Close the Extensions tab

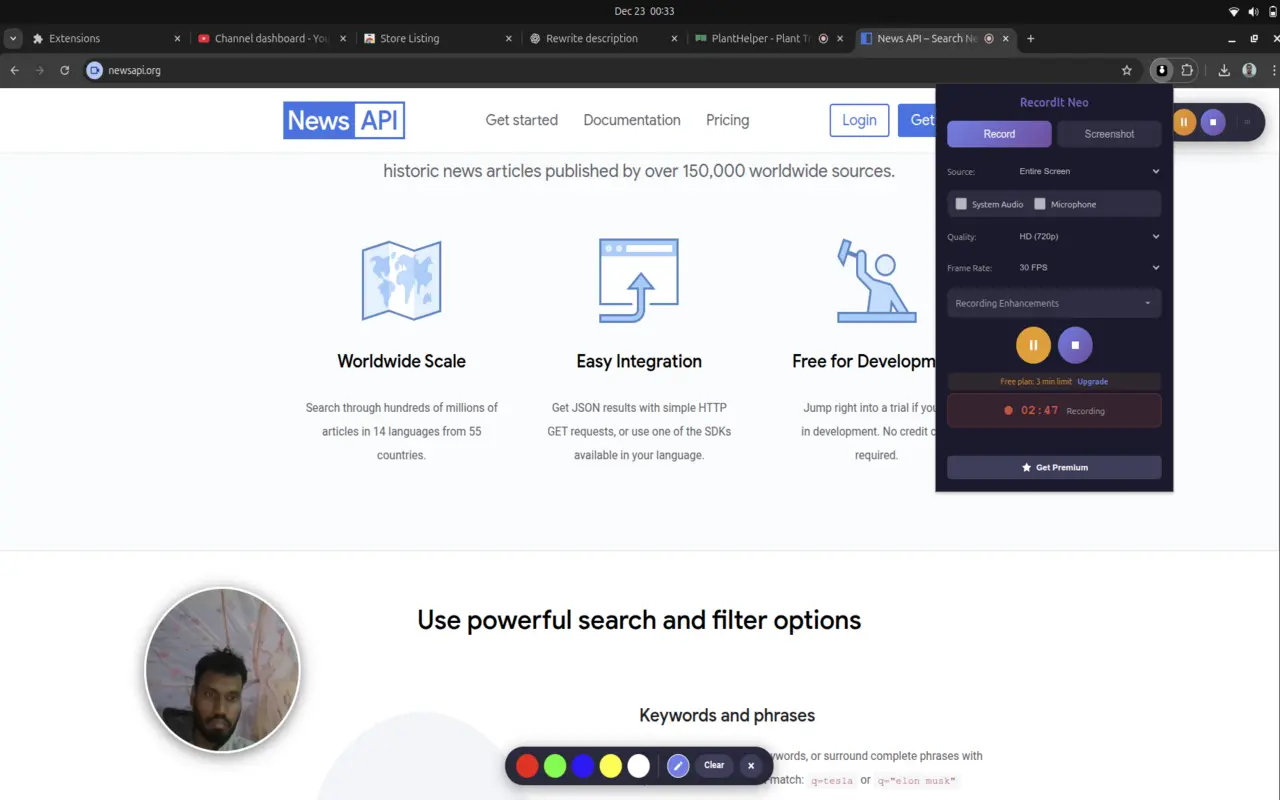177,38
